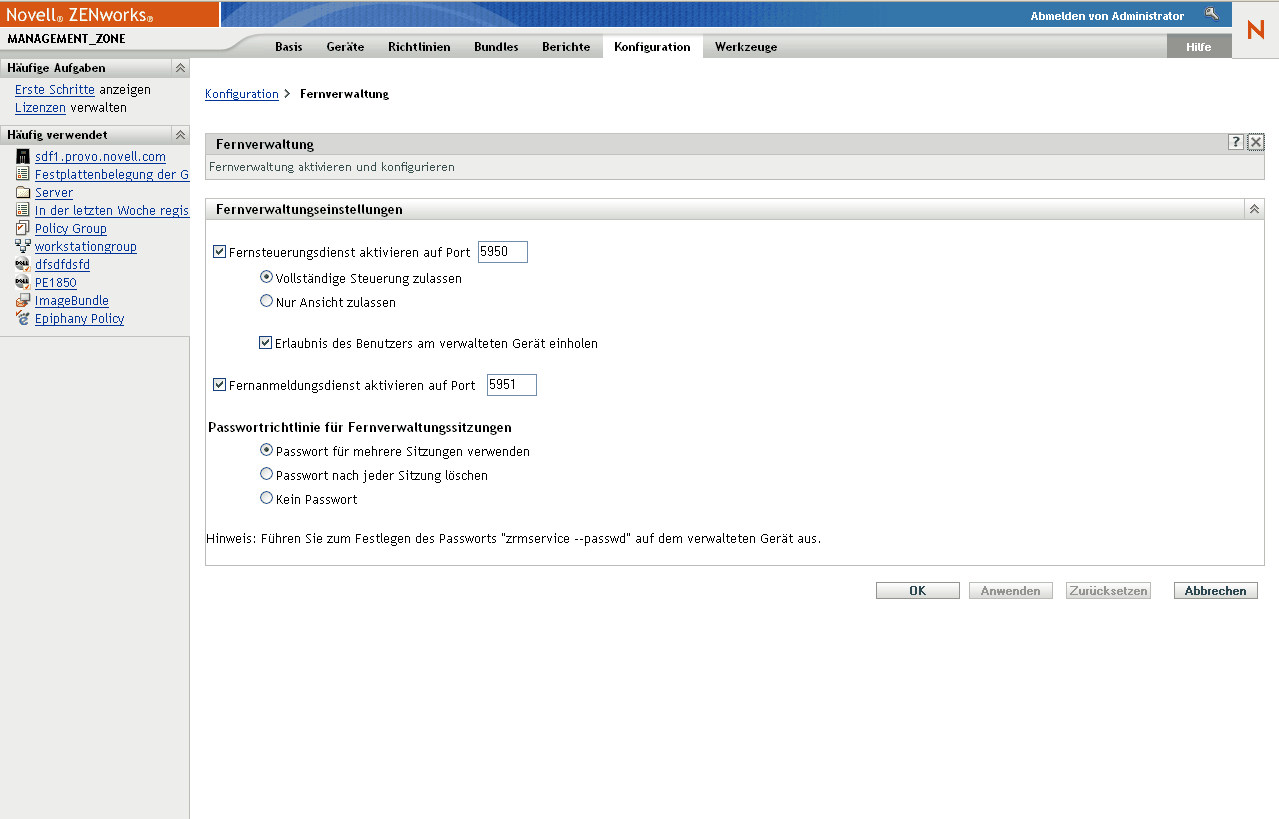Click the MANAGEMENT_ZONE label

[x=66, y=39]
